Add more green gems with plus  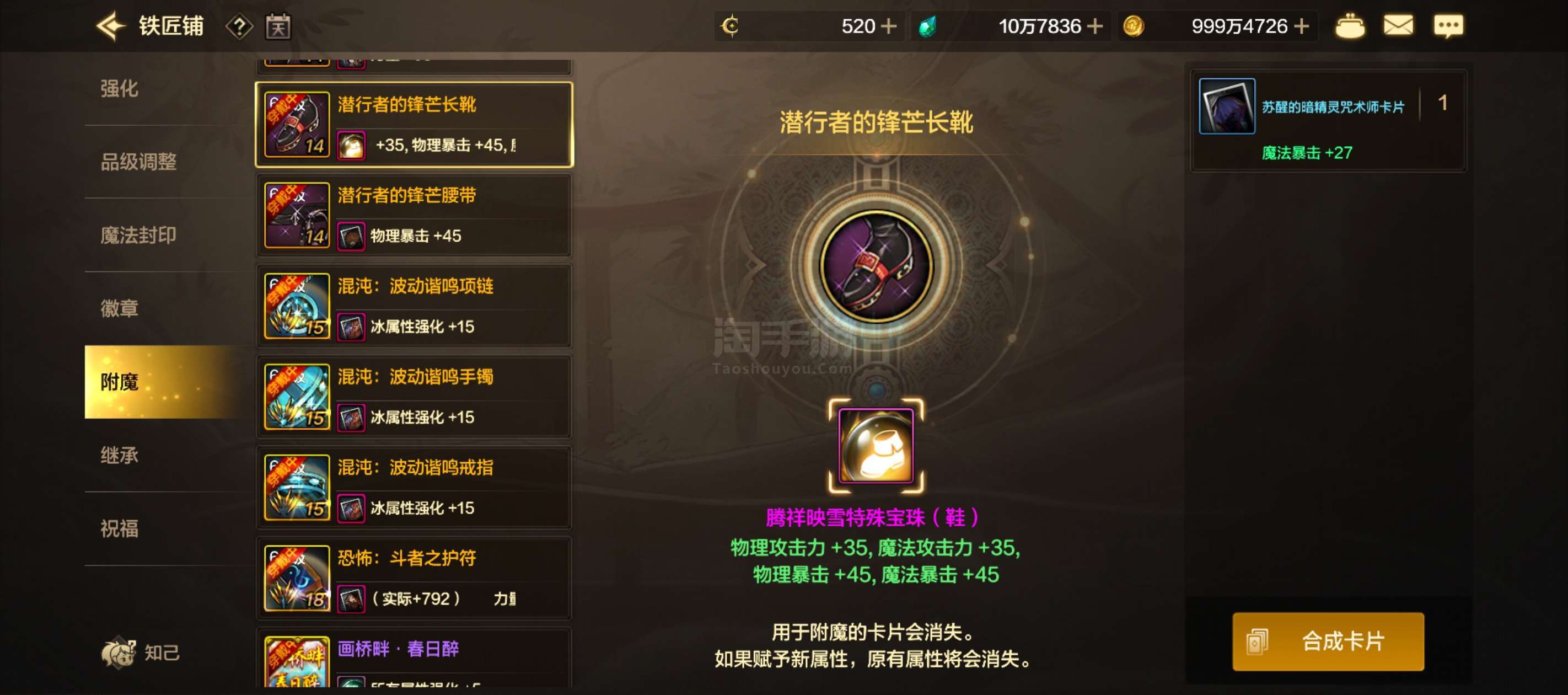pos(1094,26)
